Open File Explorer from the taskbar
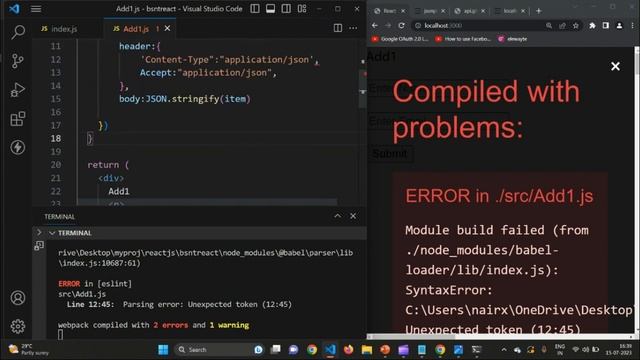Screen dimensions: 640x360 click(x=367, y=349)
